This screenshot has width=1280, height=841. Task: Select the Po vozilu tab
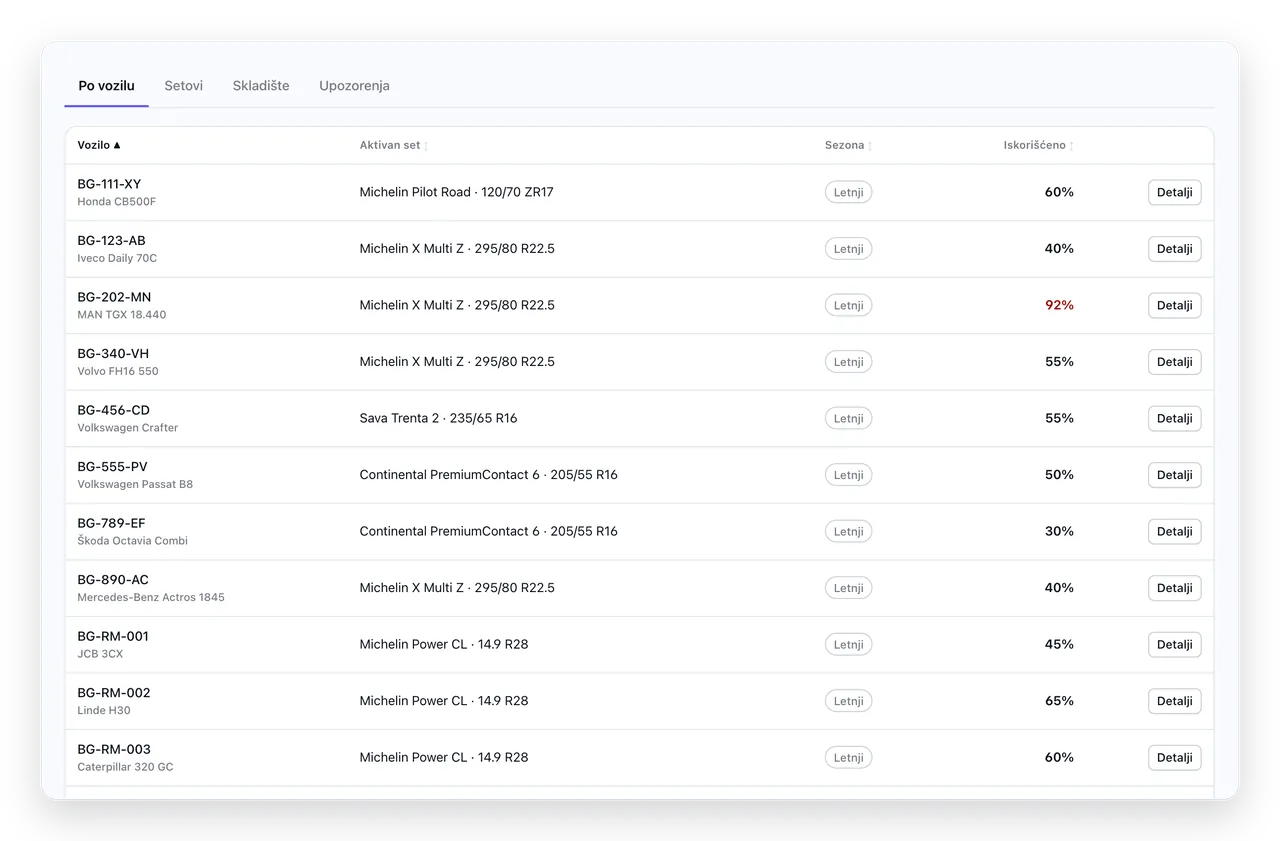pos(107,86)
